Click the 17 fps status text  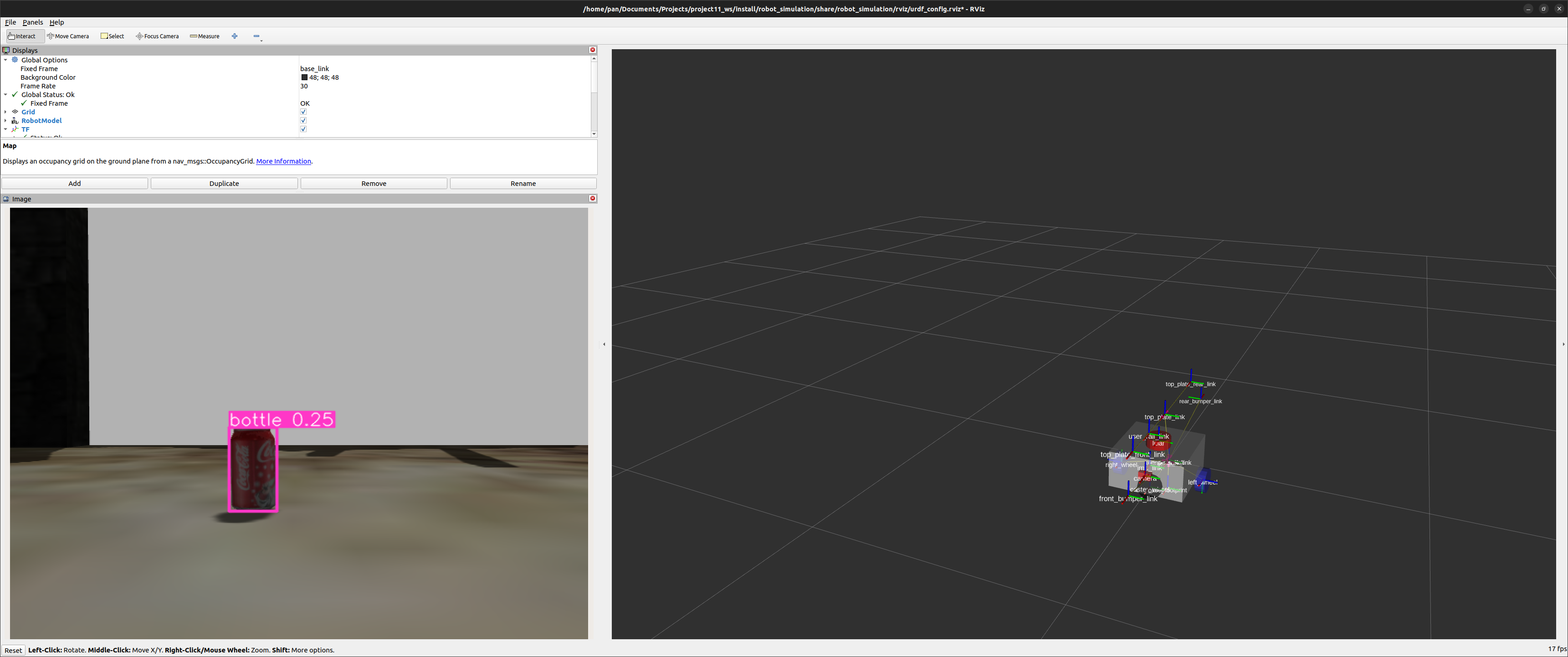[1557, 649]
